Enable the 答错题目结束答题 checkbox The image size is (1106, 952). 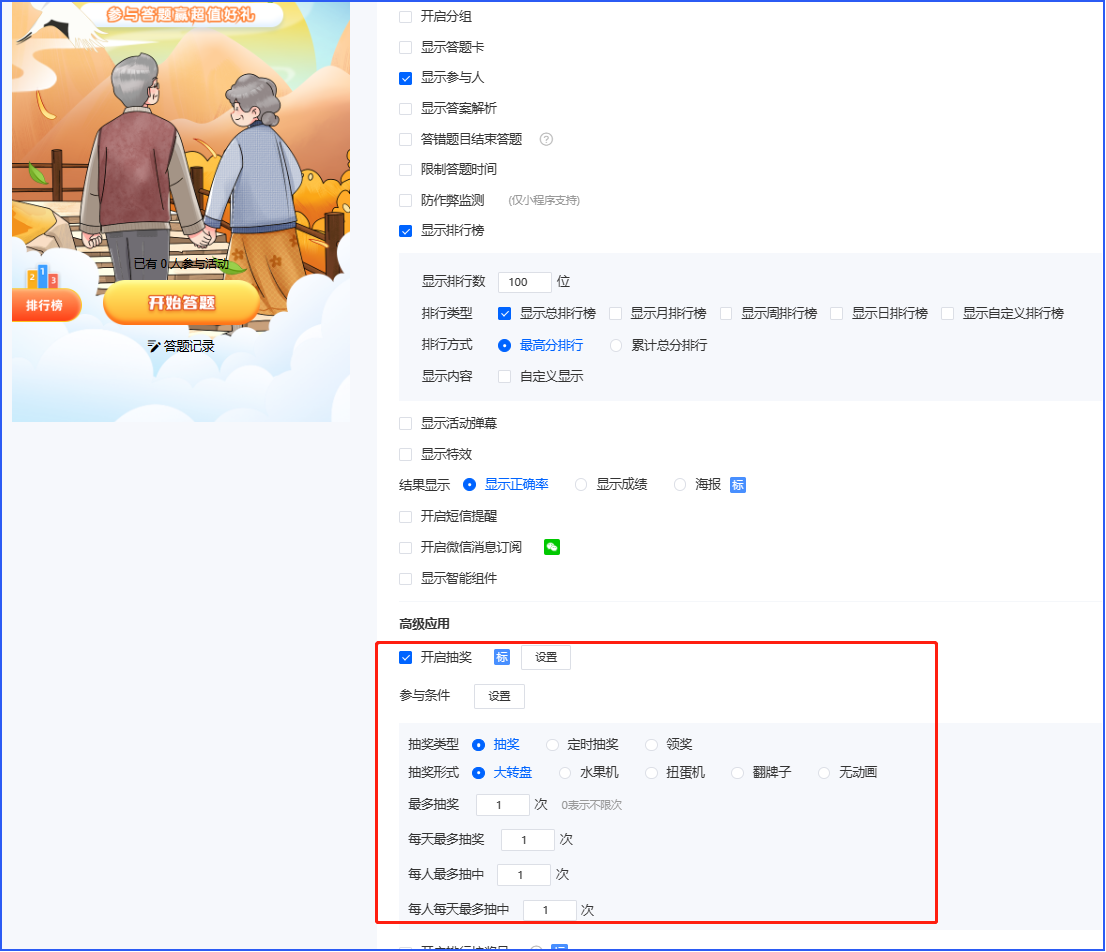pos(406,140)
